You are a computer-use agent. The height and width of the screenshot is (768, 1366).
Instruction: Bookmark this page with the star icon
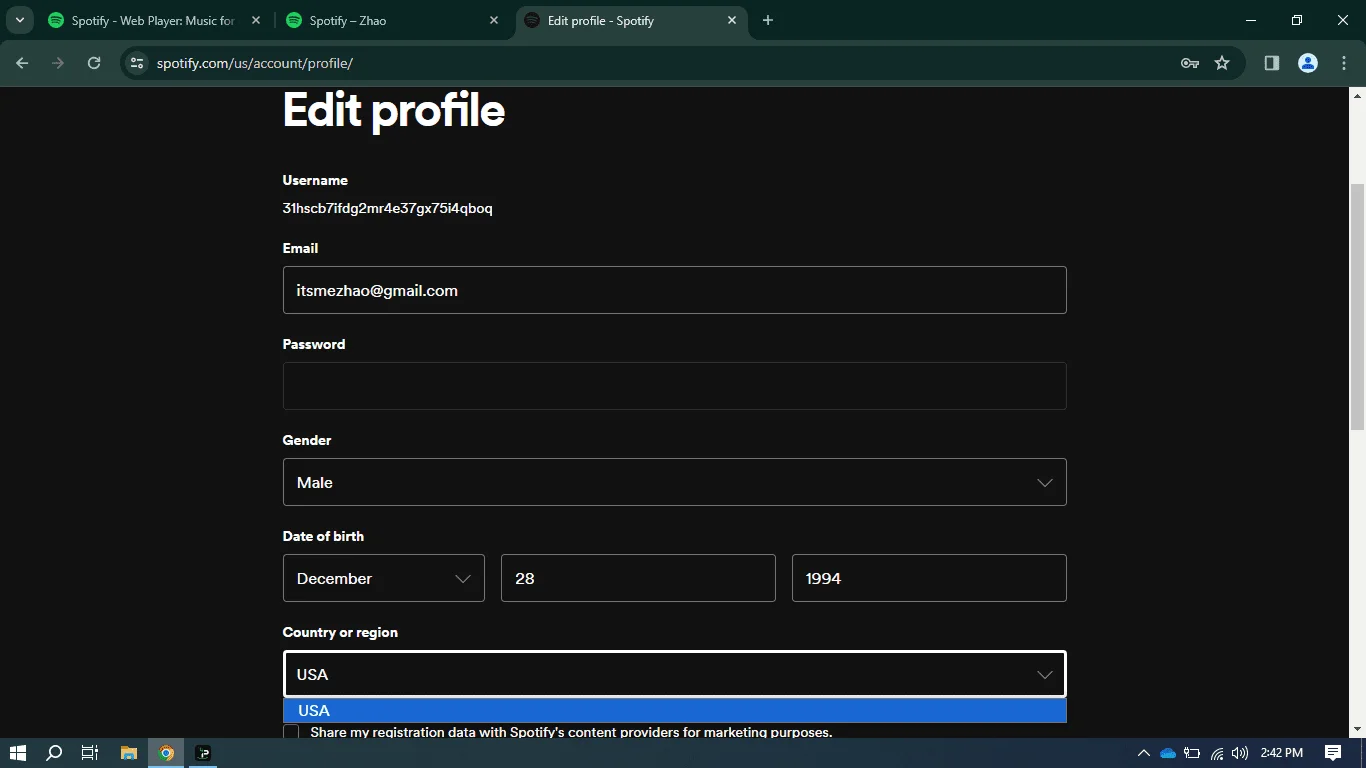[x=1222, y=63]
